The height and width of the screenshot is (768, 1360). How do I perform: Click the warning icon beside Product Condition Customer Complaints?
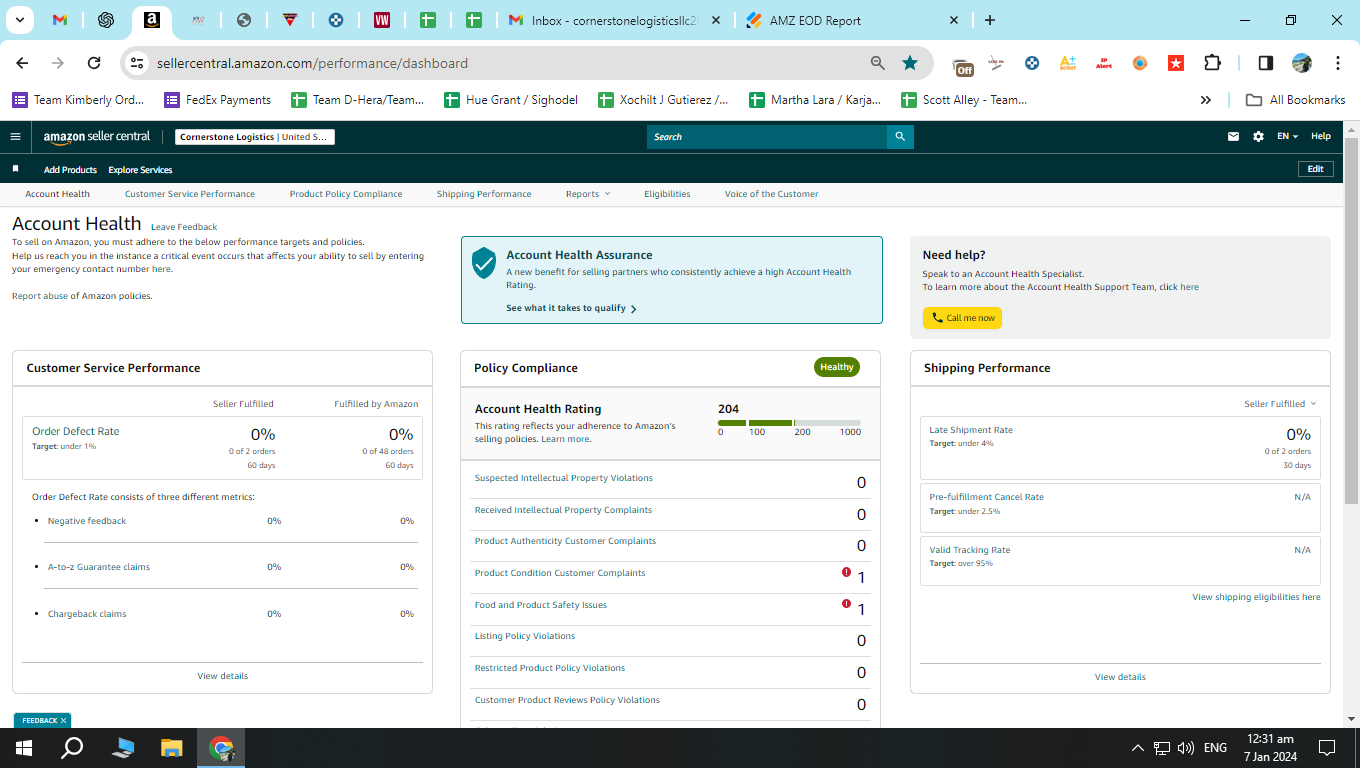click(846, 573)
